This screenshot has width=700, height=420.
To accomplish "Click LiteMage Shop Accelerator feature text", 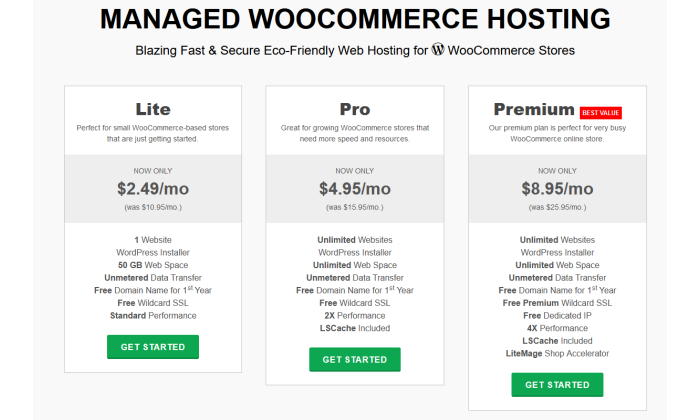I will tap(557, 353).
